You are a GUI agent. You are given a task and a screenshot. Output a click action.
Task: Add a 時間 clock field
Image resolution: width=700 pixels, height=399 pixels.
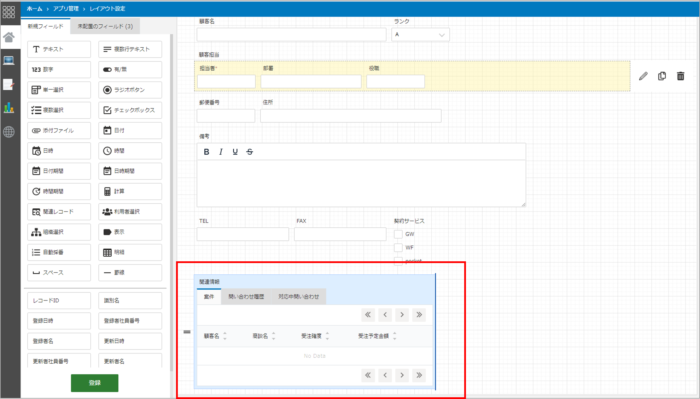130,151
